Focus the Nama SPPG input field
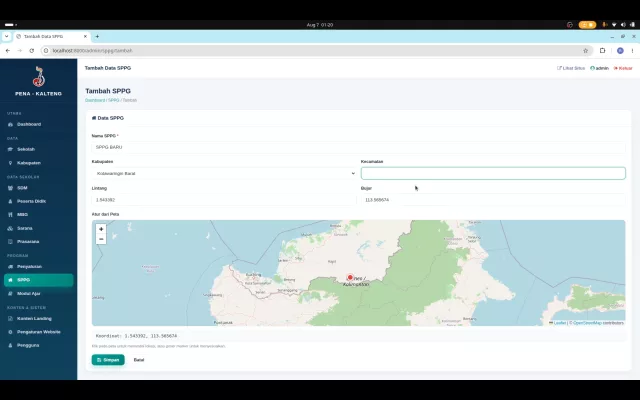Viewport: 640px width, 400px height. [x=358, y=147]
